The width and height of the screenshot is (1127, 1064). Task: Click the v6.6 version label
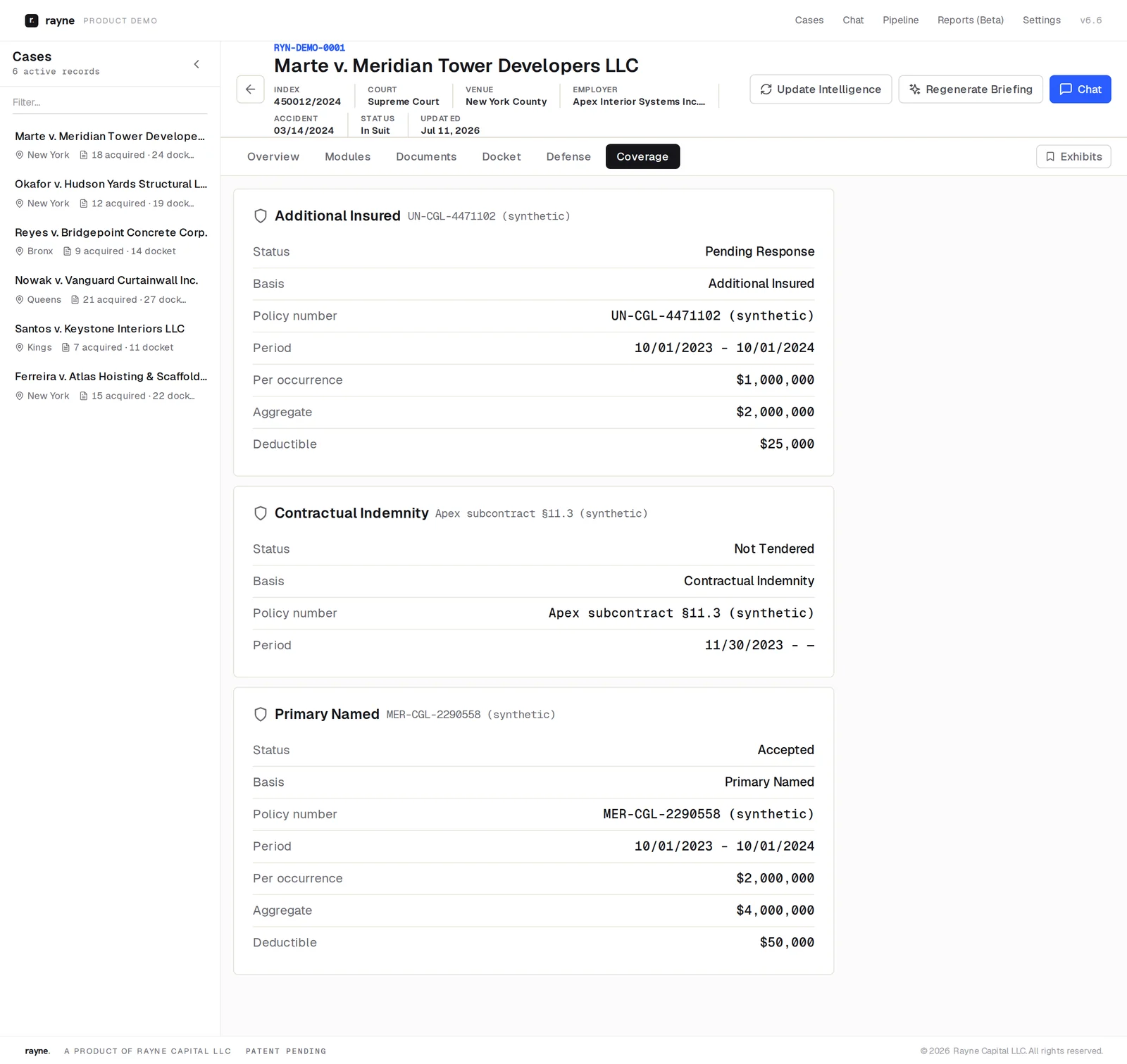[1091, 20]
